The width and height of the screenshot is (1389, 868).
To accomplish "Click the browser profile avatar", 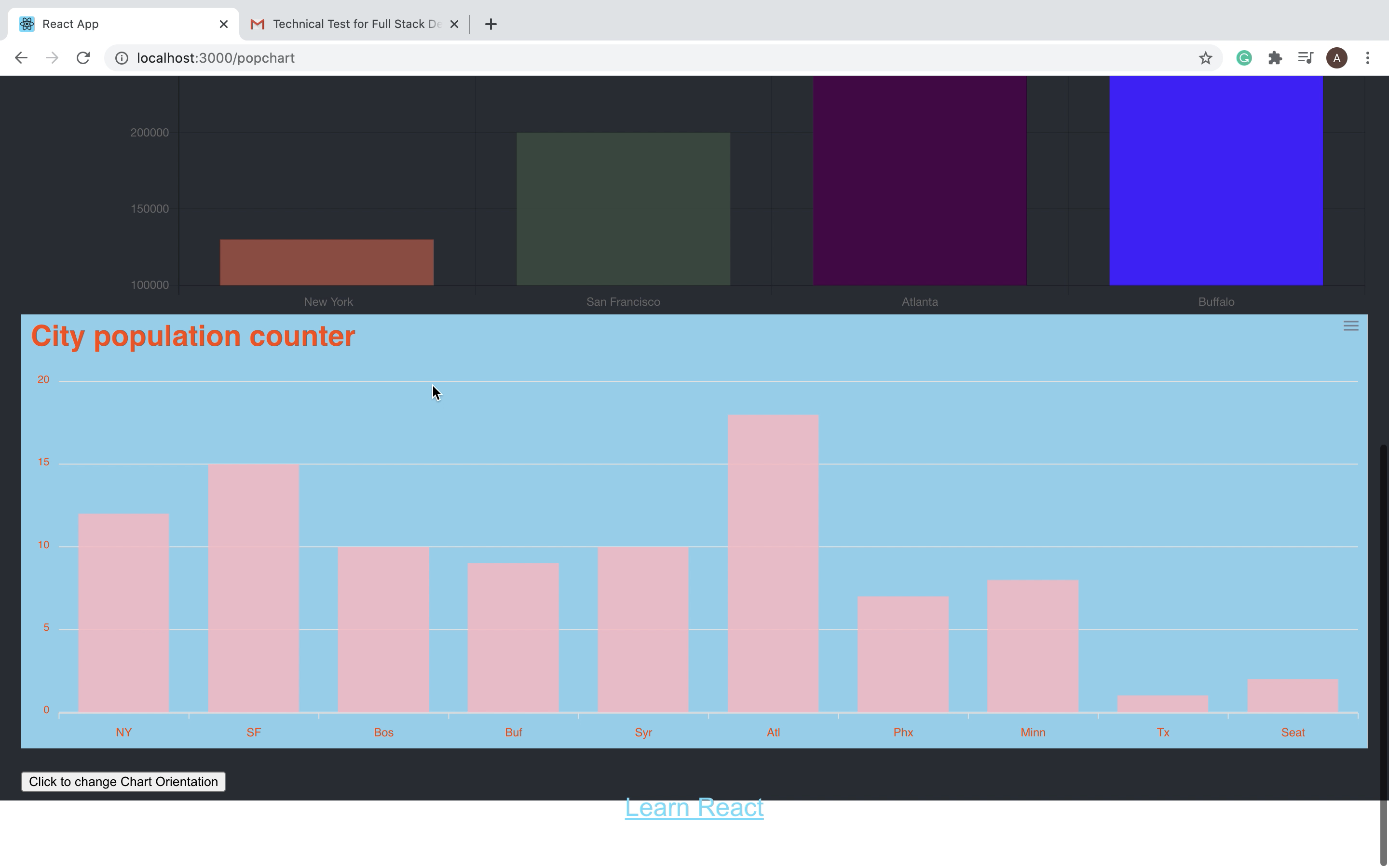I will click(1337, 57).
